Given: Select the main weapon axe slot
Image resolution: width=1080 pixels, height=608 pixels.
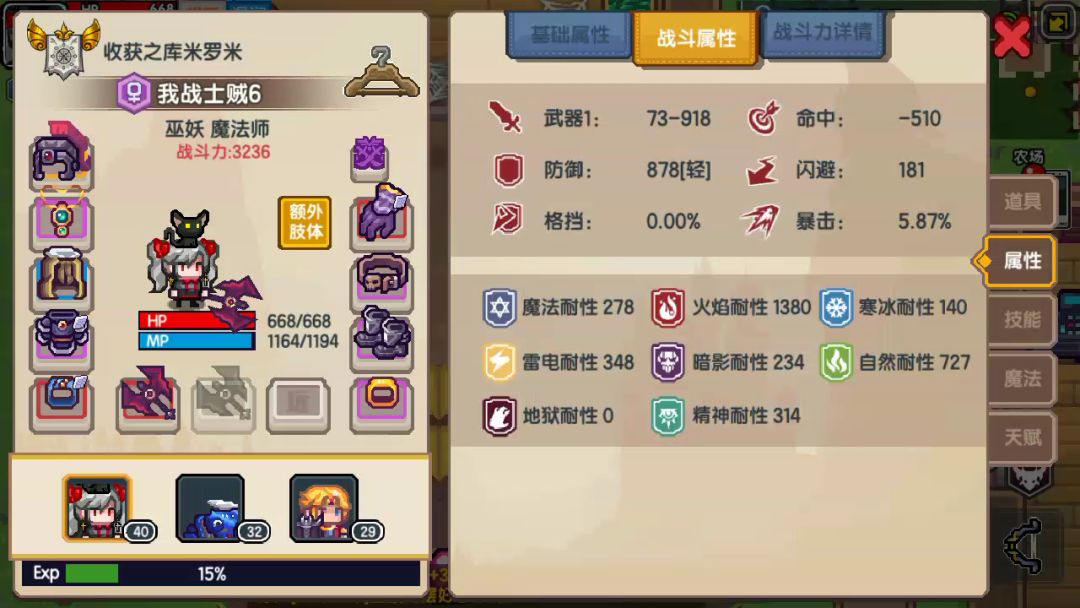Looking at the screenshot, I should [x=148, y=401].
